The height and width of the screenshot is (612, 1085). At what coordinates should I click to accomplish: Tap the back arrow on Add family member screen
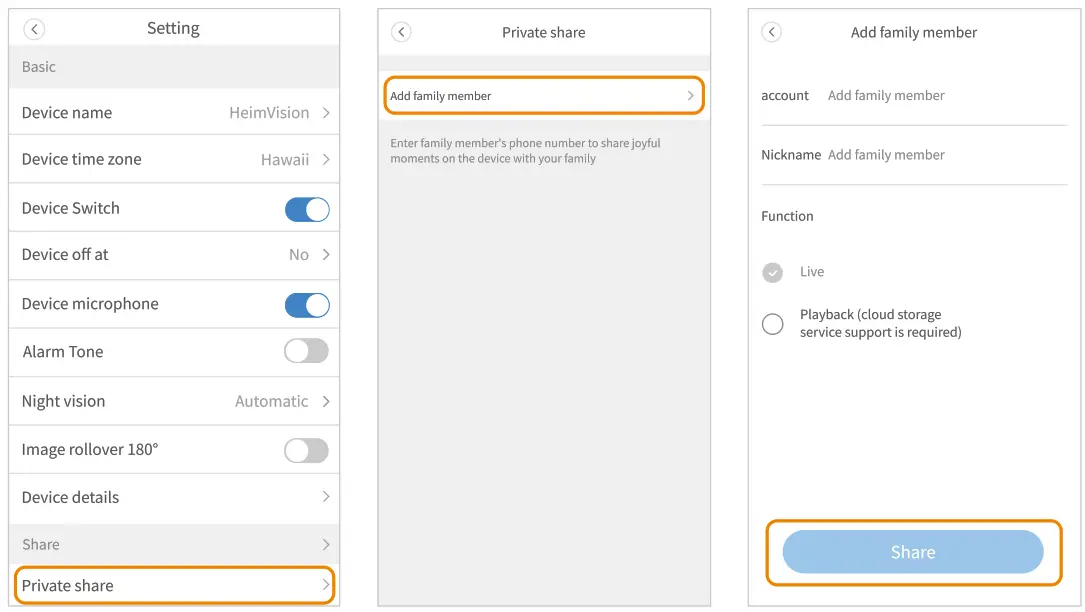tap(771, 32)
